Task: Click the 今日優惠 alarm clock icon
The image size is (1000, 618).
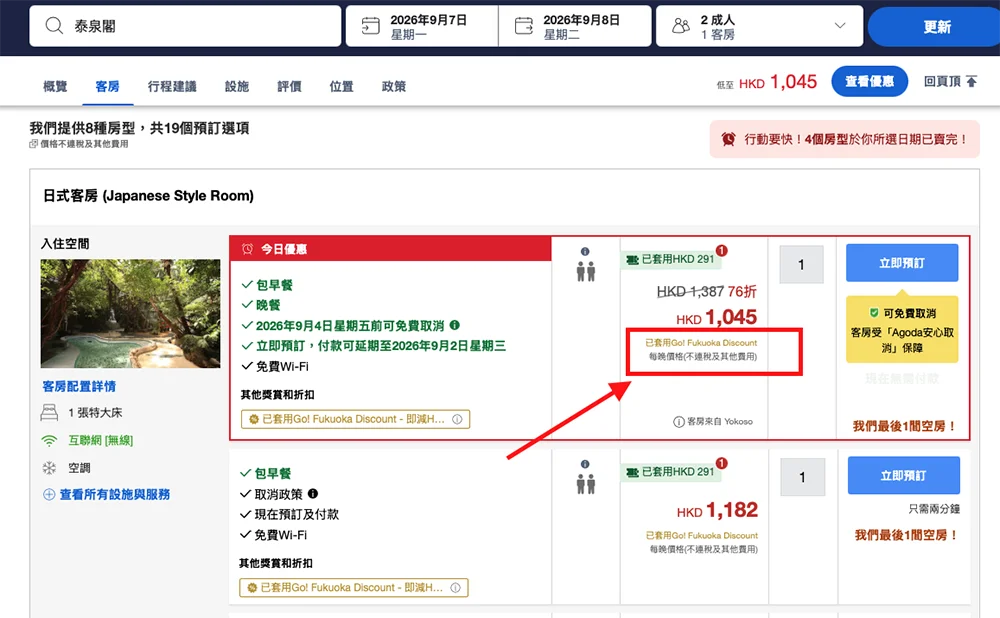Action: (247, 249)
